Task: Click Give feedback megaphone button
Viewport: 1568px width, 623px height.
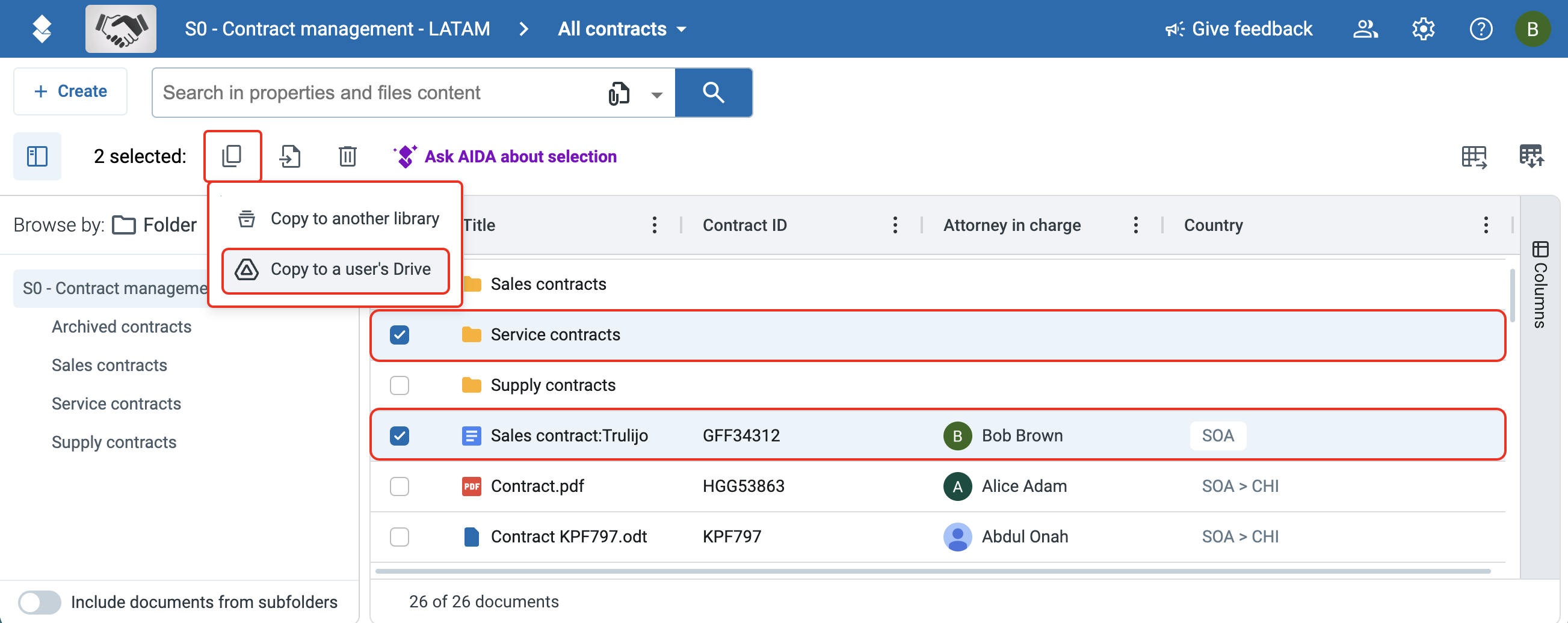Action: pyautogui.click(x=1238, y=29)
